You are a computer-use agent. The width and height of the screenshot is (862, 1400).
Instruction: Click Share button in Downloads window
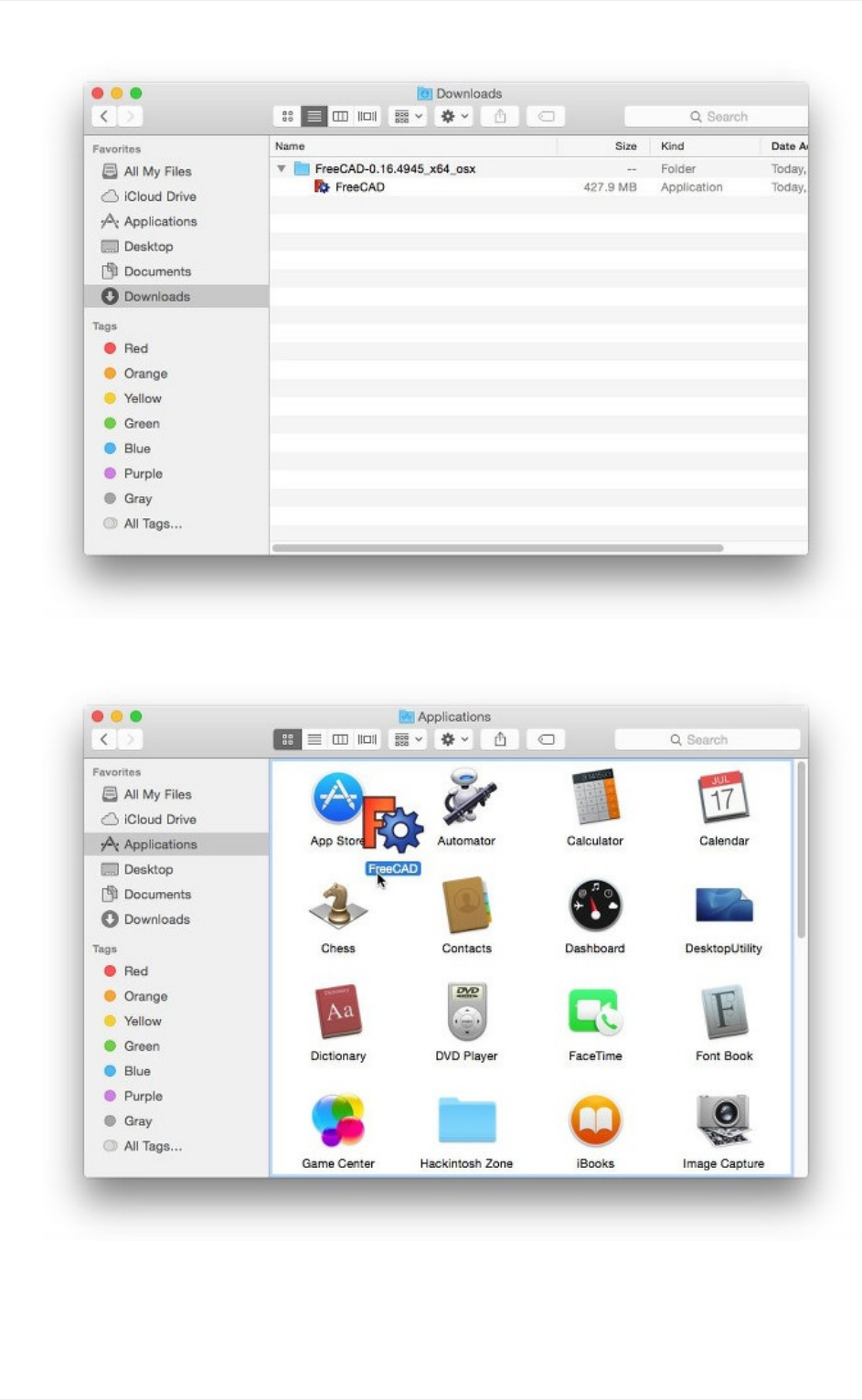(x=500, y=116)
